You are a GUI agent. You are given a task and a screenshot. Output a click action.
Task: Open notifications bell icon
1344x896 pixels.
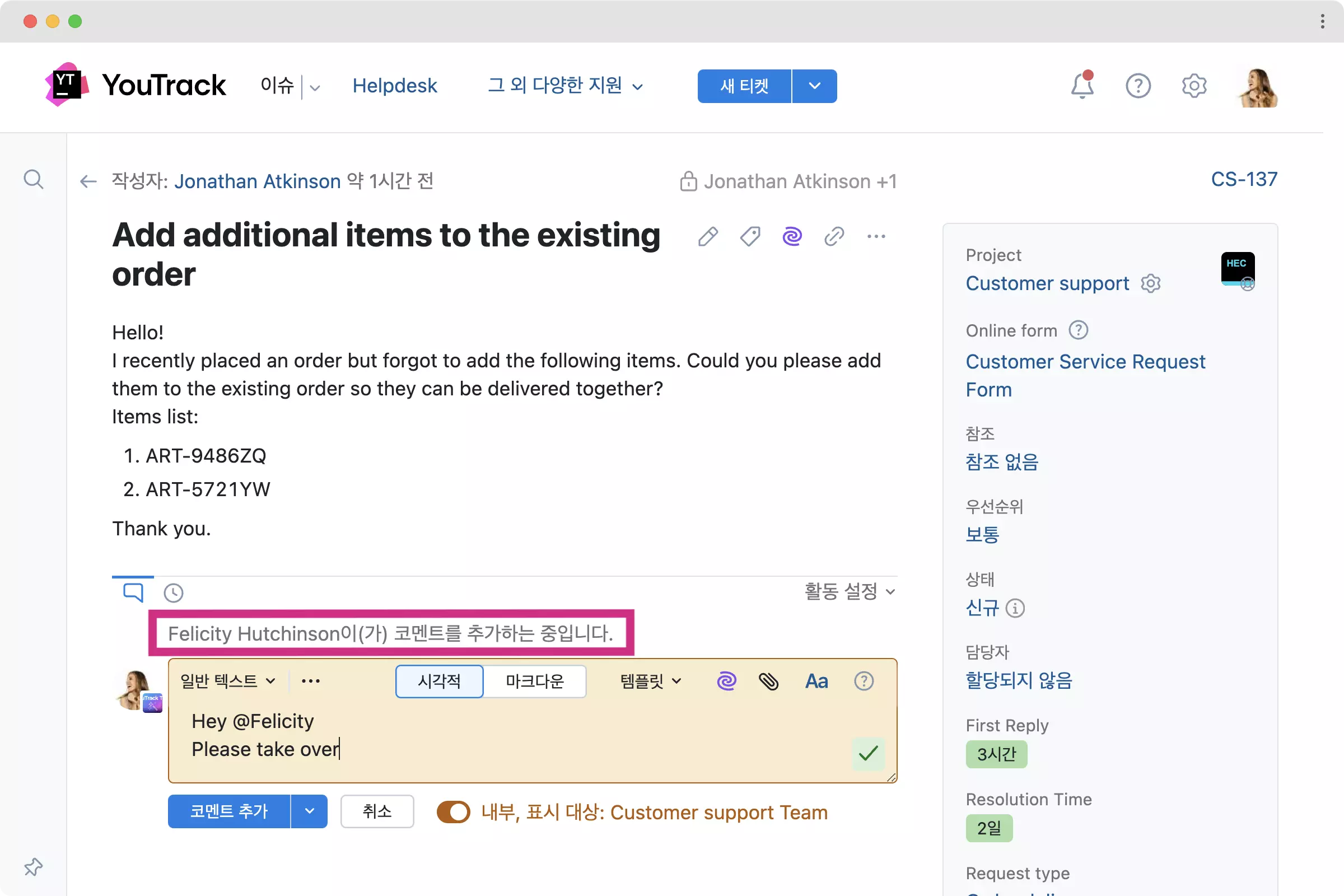click(1082, 86)
